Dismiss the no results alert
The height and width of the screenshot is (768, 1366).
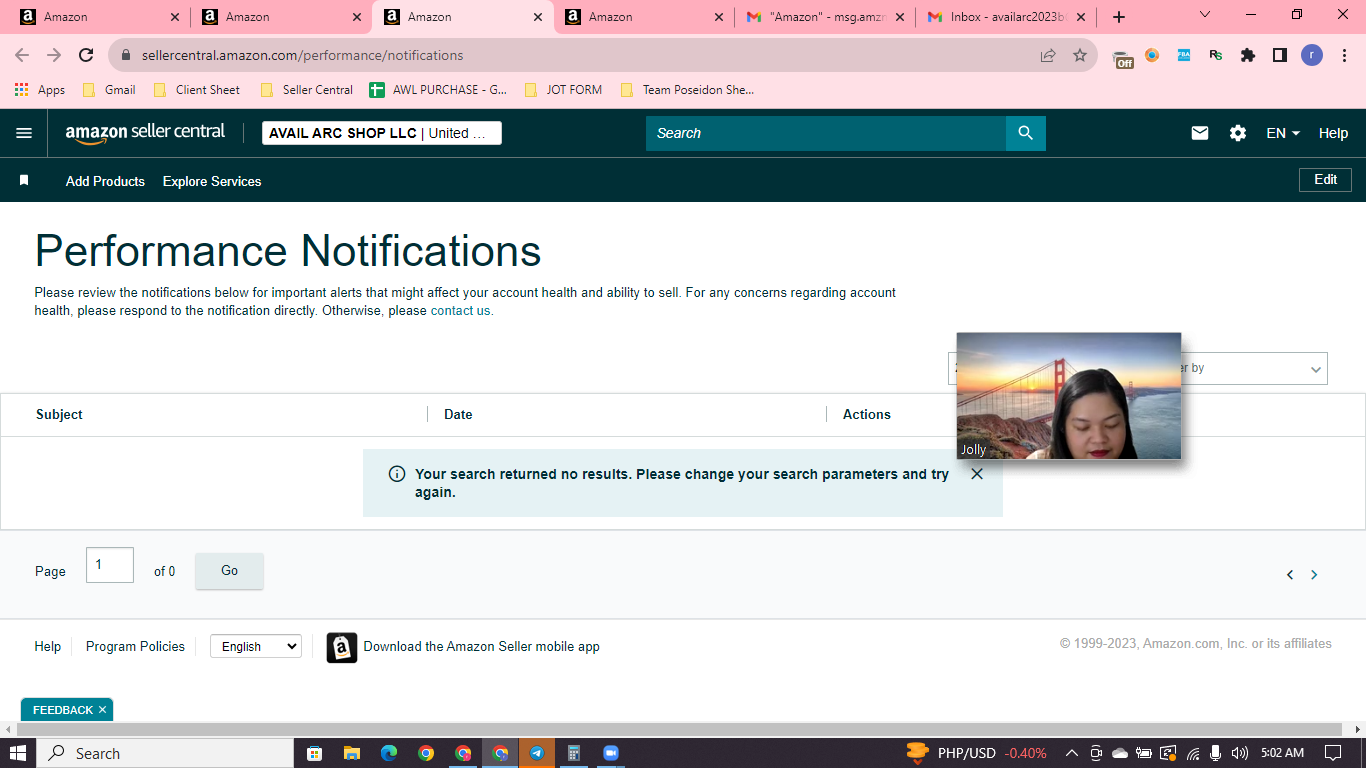[x=977, y=474]
